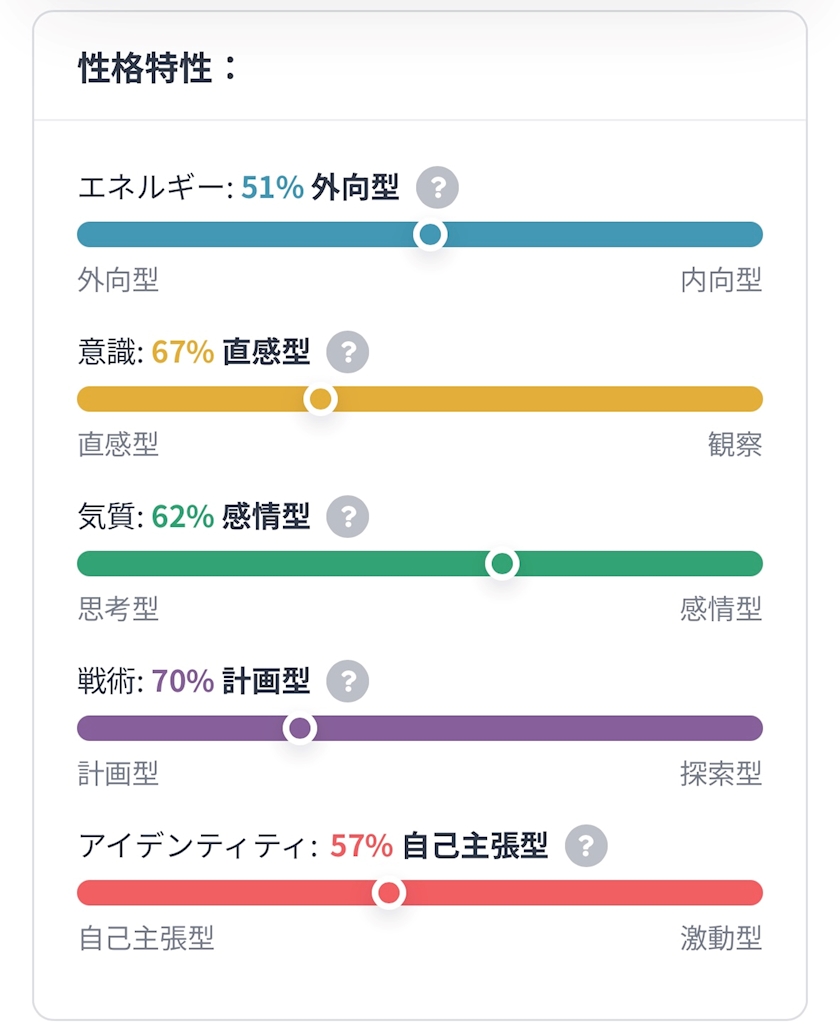Click the yellow 意識 slider handle
The height and width of the screenshot is (1026, 840).
320,400
